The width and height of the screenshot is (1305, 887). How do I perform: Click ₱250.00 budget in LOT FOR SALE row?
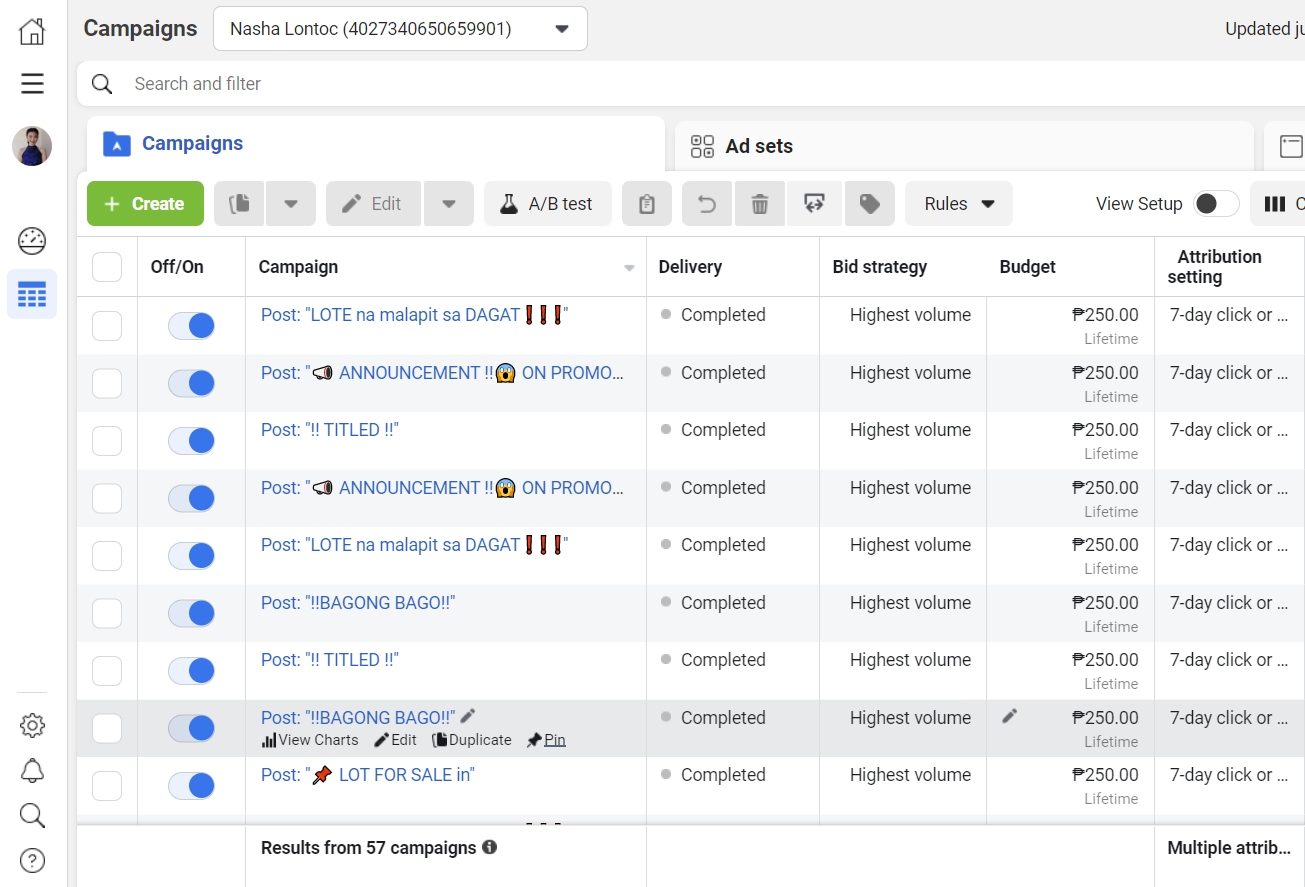pos(1105,775)
